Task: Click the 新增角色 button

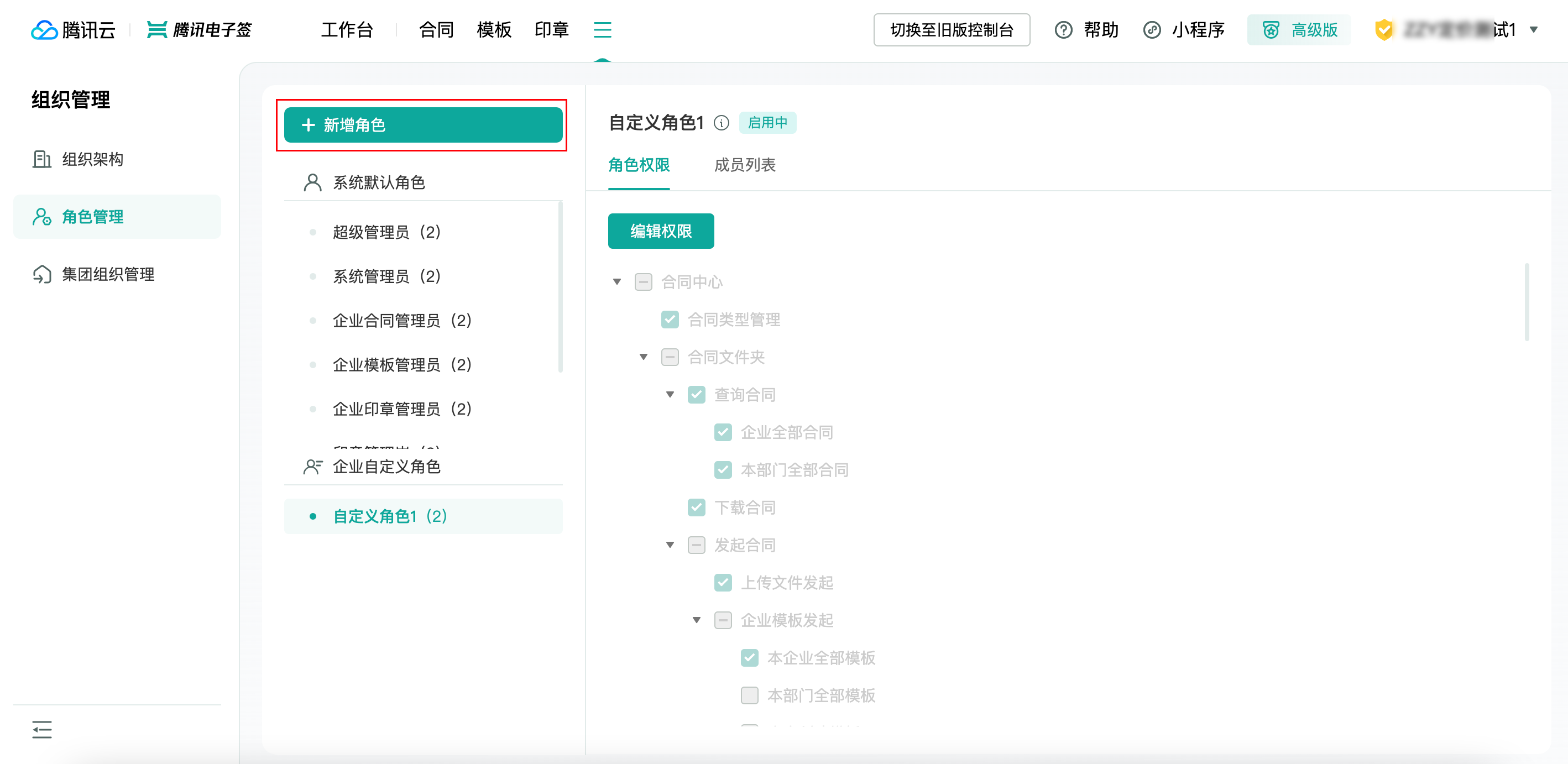Action: (x=423, y=125)
